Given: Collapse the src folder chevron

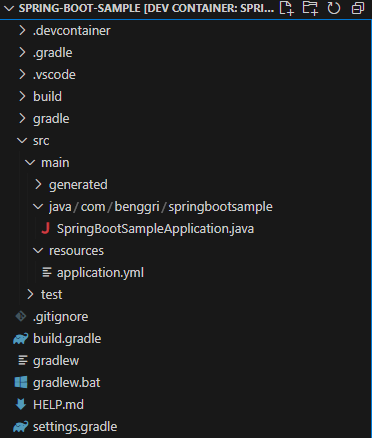Looking at the screenshot, I should click(22, 141).
